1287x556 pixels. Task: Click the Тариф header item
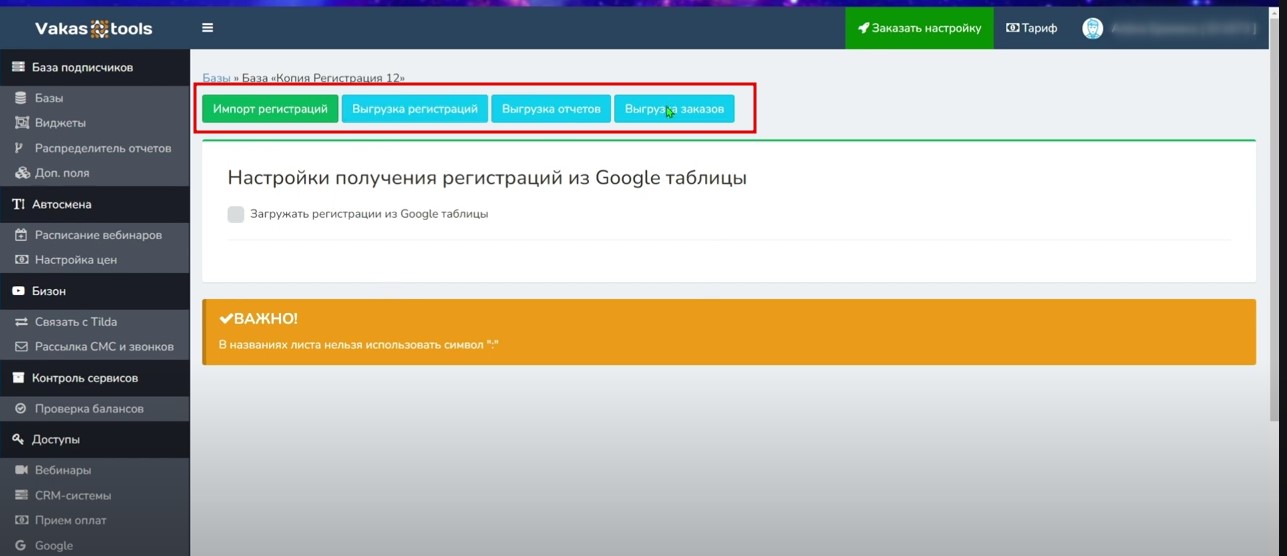(1031, 28)
